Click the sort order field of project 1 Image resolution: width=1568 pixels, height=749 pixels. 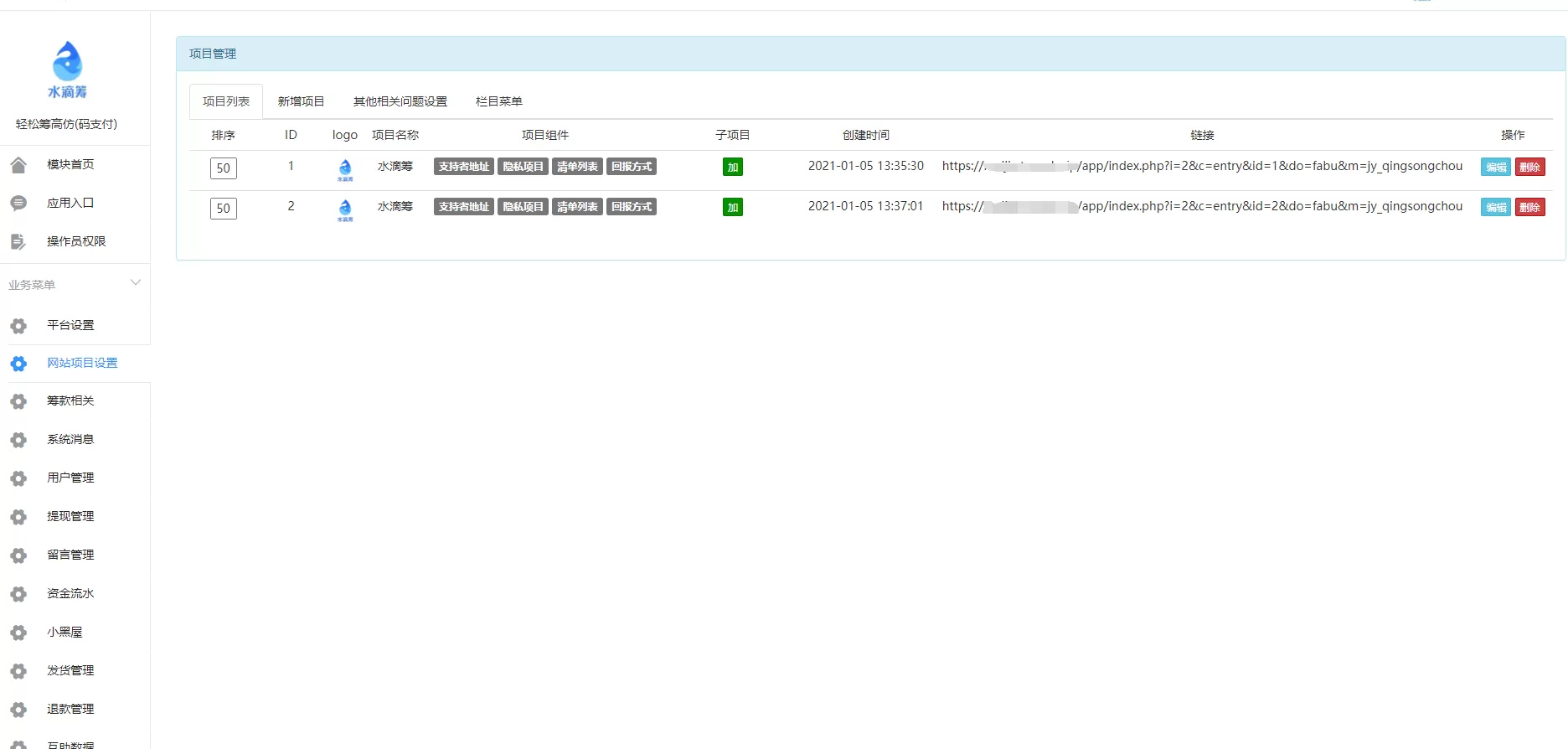(223, 168)
